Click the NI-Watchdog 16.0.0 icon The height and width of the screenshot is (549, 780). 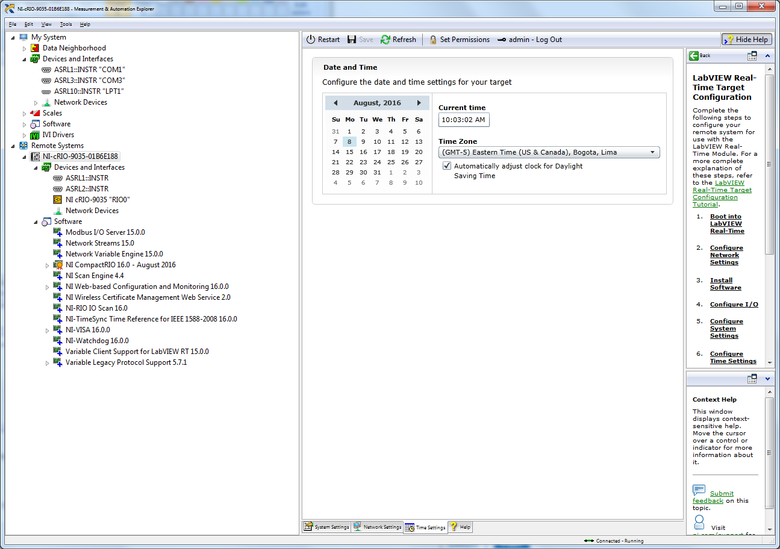[58, 341]
